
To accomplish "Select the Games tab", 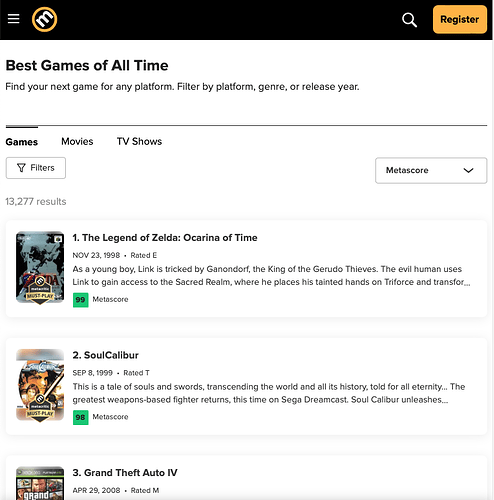I will tap(22, 142).
